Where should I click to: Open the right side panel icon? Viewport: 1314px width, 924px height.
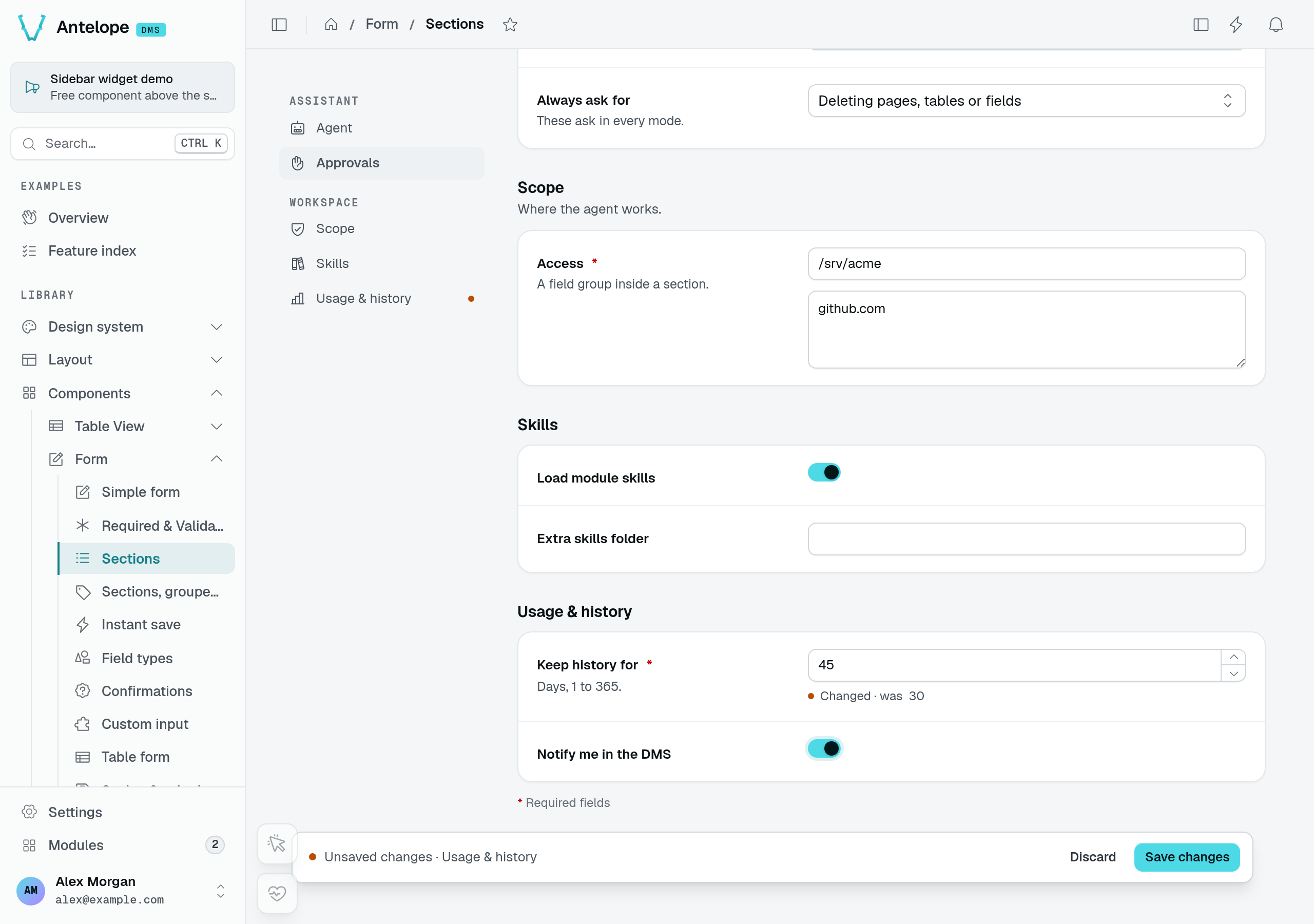[x=1201, y=25]
